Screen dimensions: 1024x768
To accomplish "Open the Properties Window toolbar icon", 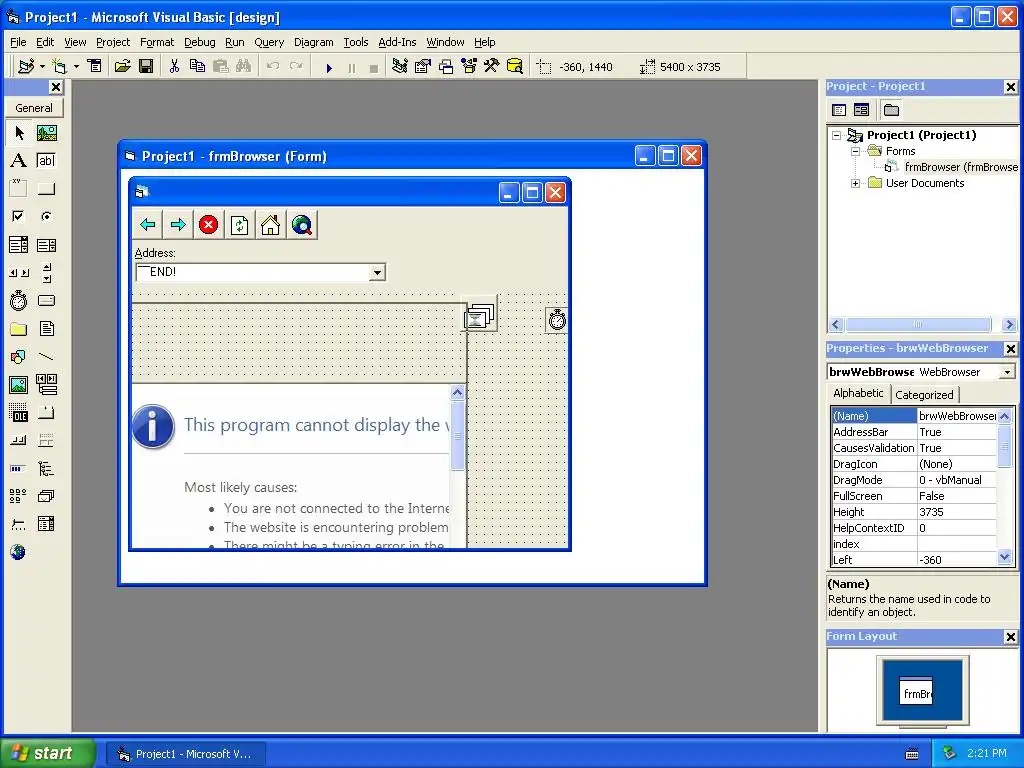I will tap(423, 66).
